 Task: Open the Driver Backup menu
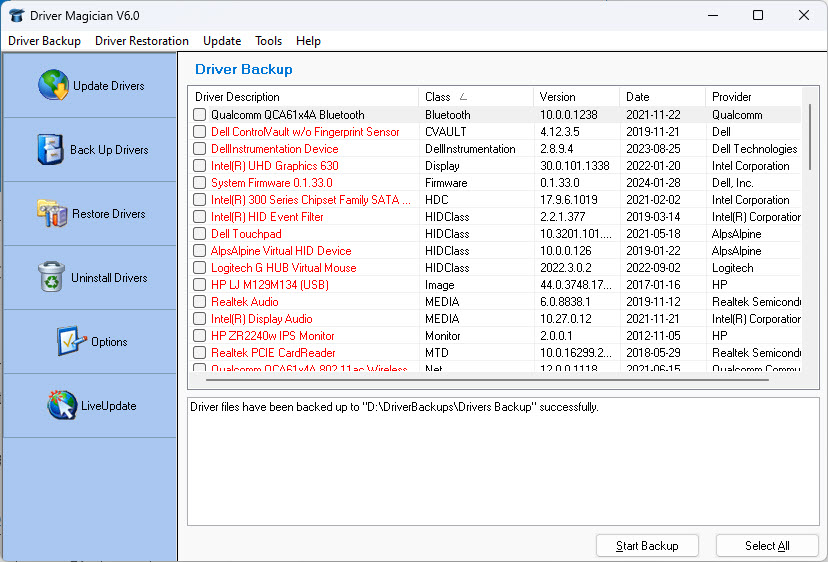coord(44,41)
